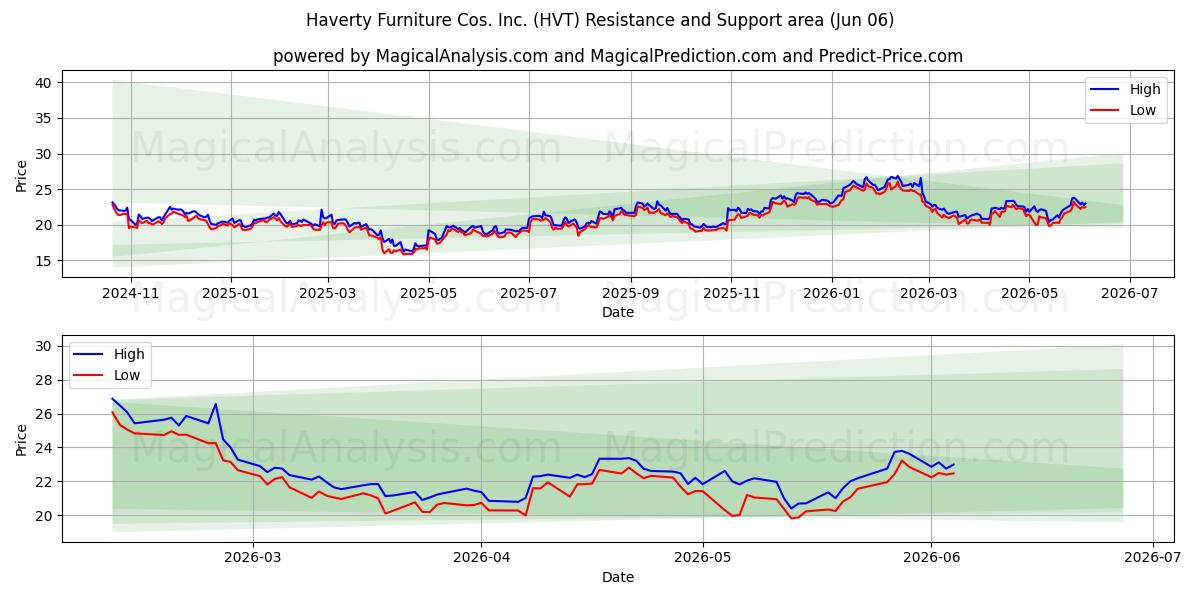Screen dimensions: 1200x600
Task: Click the '2026-06' date tick on bottom chart
Action: [931, 560]
